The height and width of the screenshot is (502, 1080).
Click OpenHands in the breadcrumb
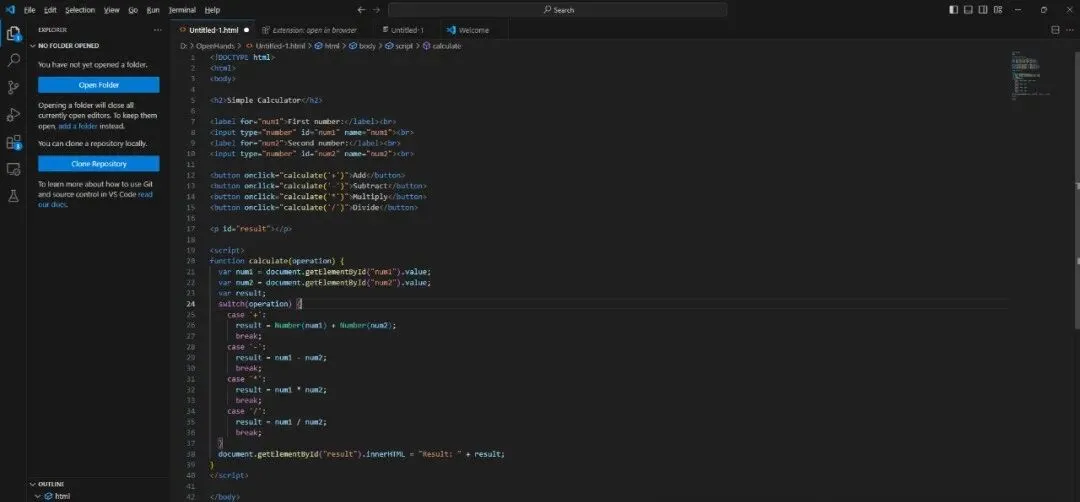[215, 46]
